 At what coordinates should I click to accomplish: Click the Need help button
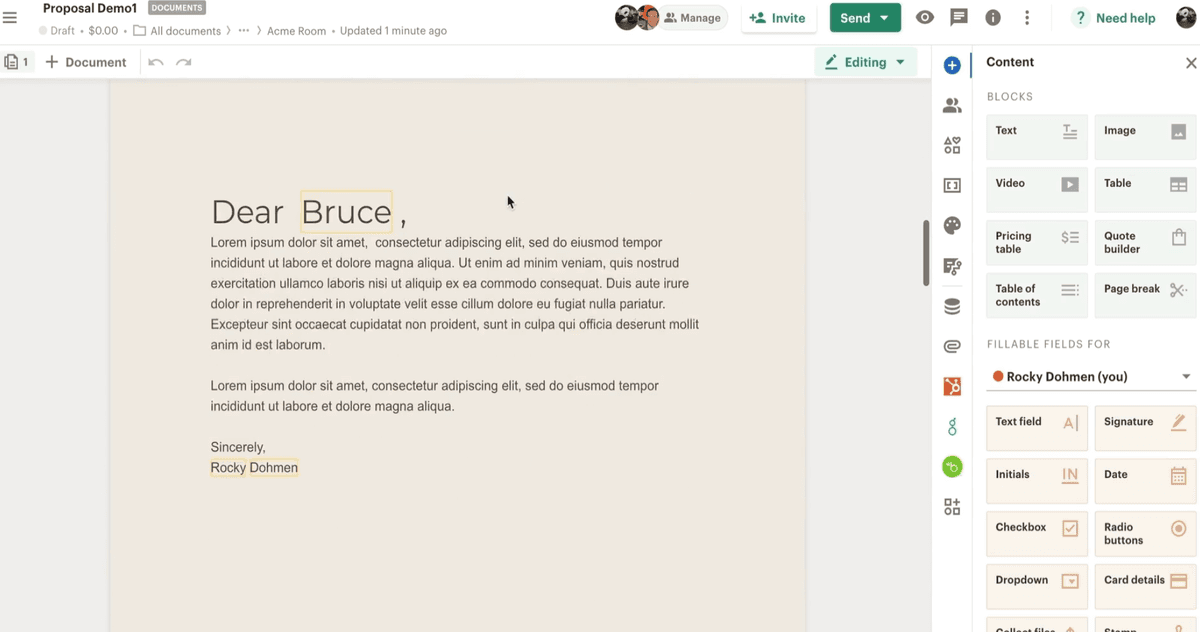pos(1113,18)
